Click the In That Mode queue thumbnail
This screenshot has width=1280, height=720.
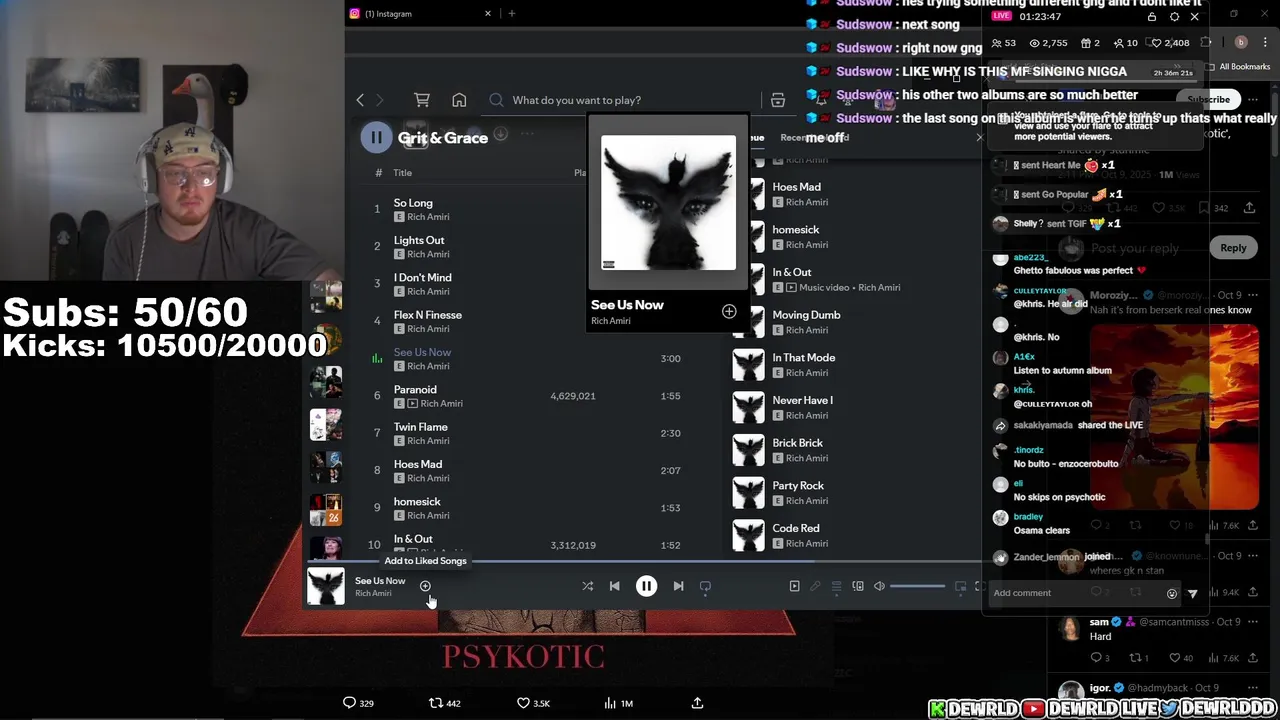[748, 365]
